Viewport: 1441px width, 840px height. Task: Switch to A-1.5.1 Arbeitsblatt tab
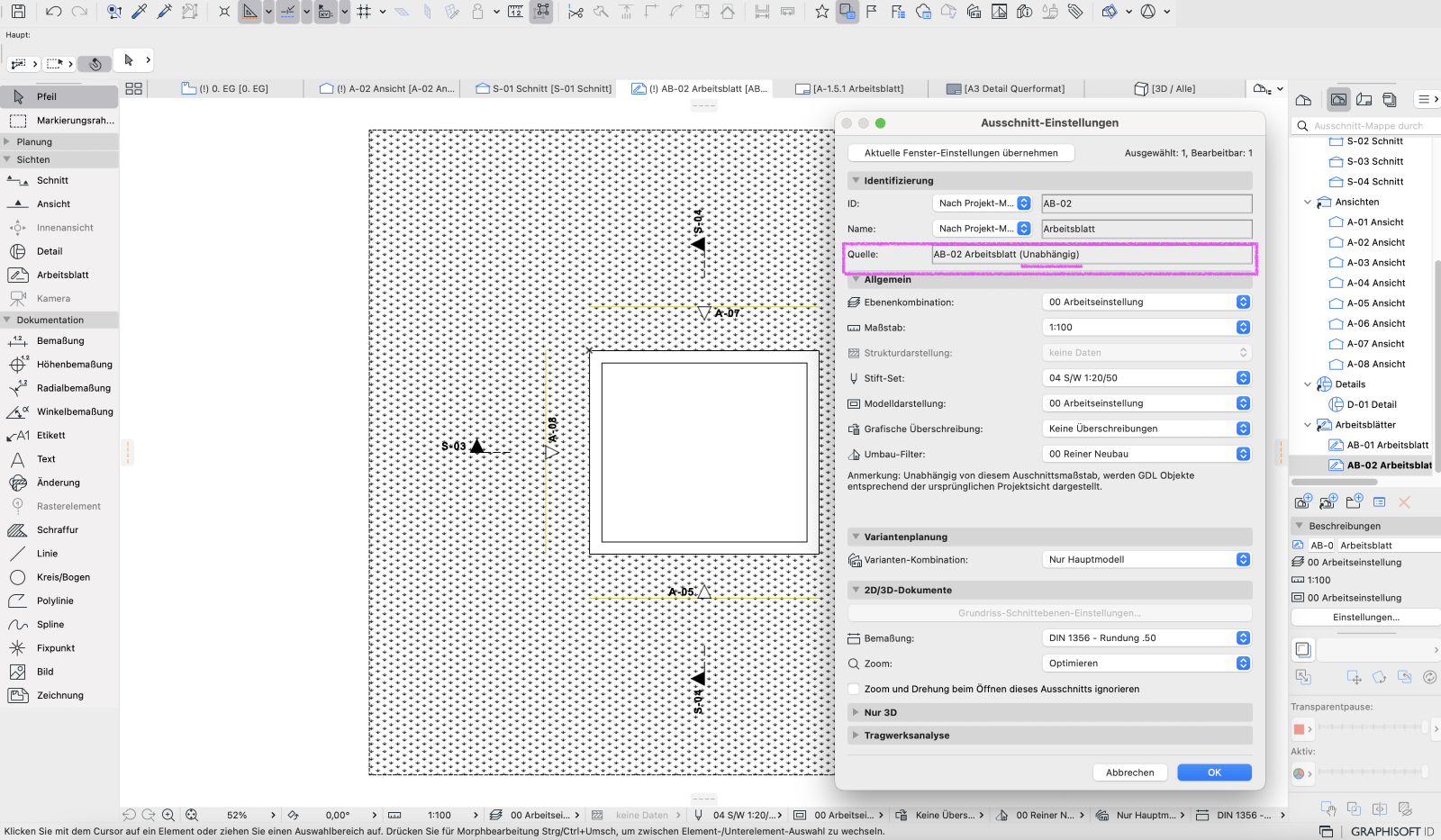pos(849,88)
